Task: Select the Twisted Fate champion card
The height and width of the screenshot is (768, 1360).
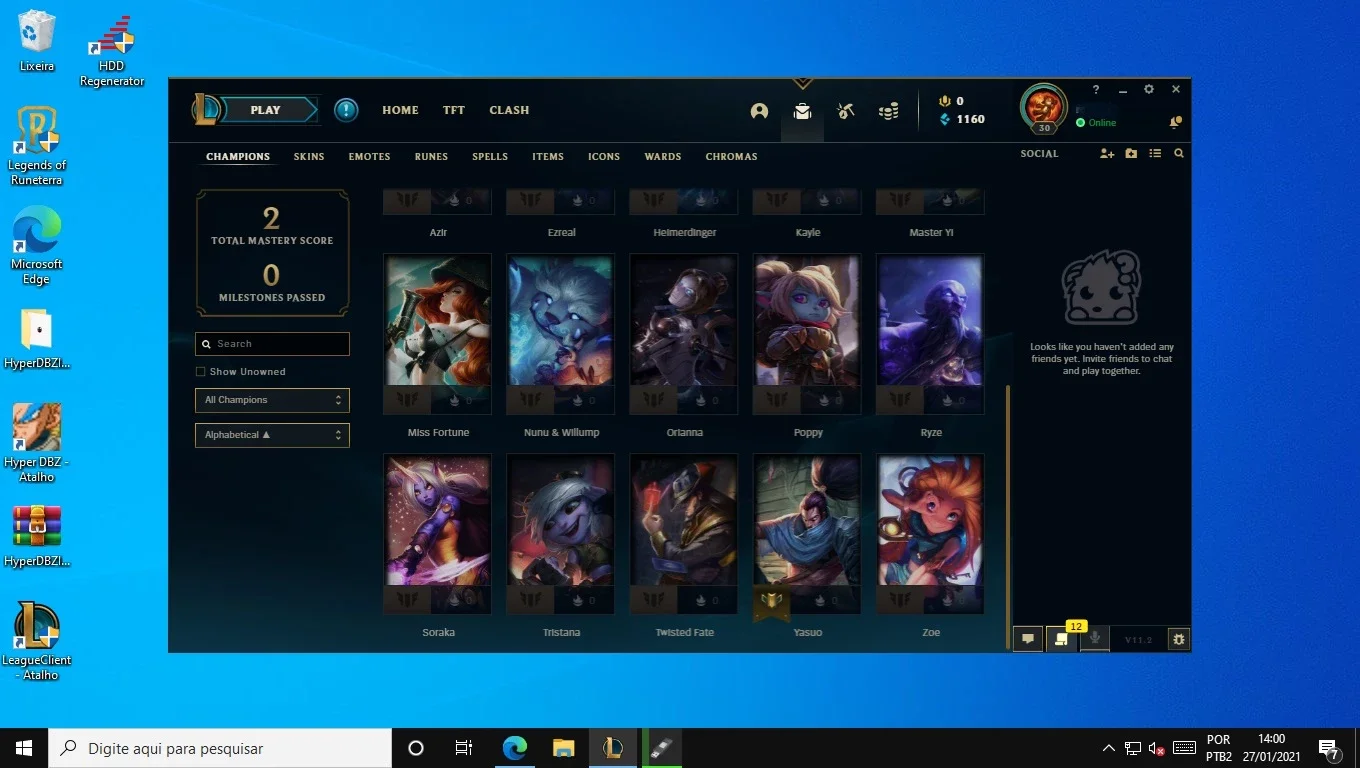Action: click(x=684, y=534)
